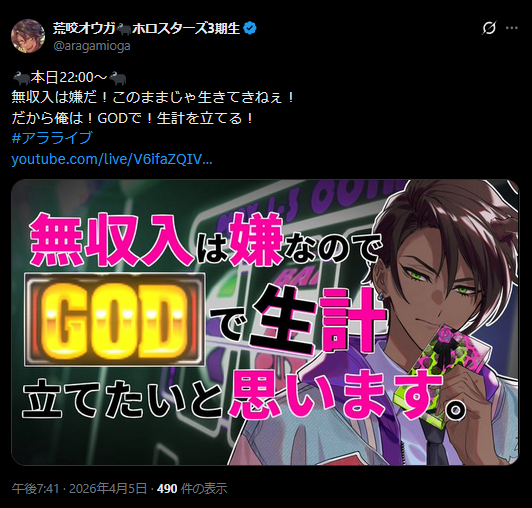Open 荒咬オウガ's profile avatar picture
The width and height of the screenshot is (532, 508).
pos(28,36)
